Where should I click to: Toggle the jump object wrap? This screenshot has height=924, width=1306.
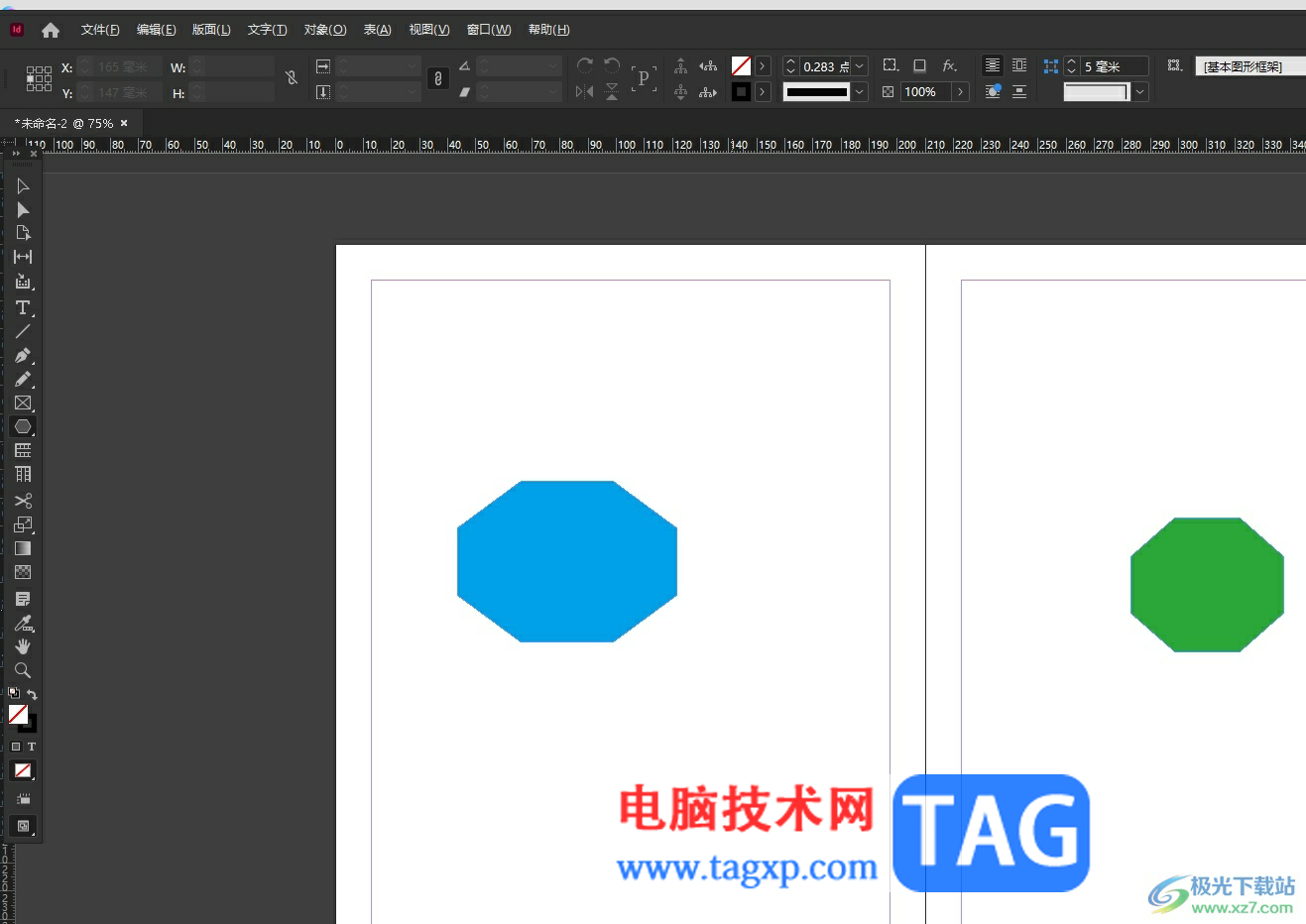click(x=1019, y=91)
